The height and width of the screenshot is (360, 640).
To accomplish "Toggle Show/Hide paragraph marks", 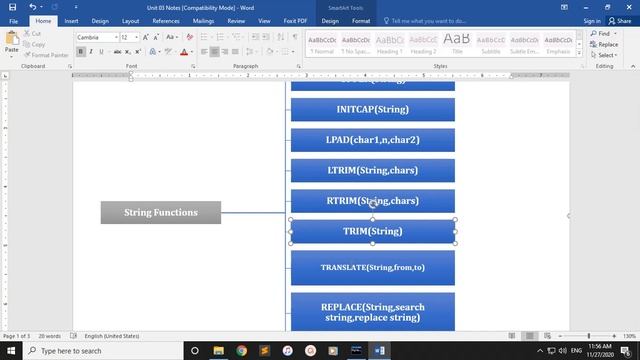I will (295, 37).
